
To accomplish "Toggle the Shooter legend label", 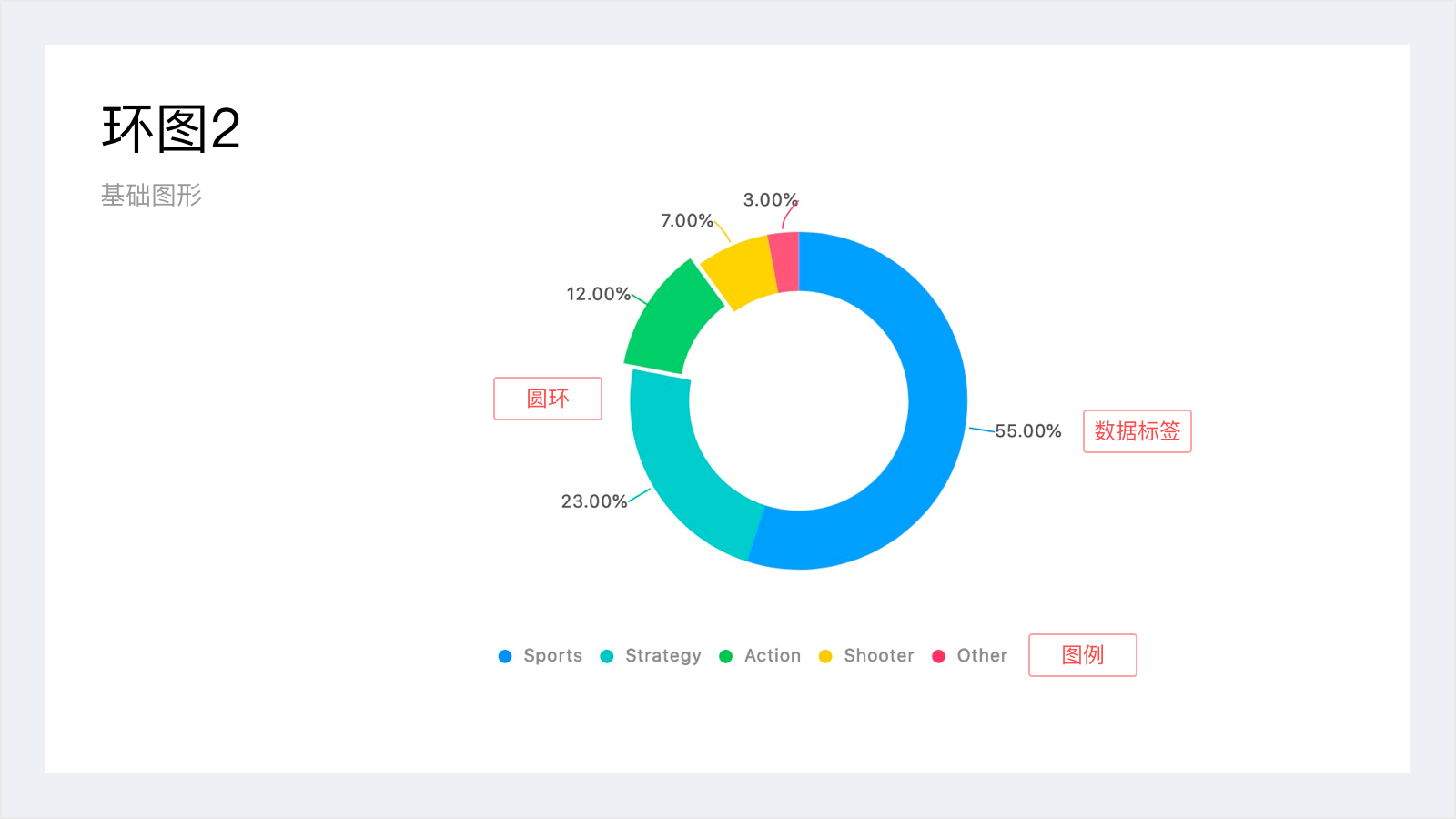I will point(878,656).
